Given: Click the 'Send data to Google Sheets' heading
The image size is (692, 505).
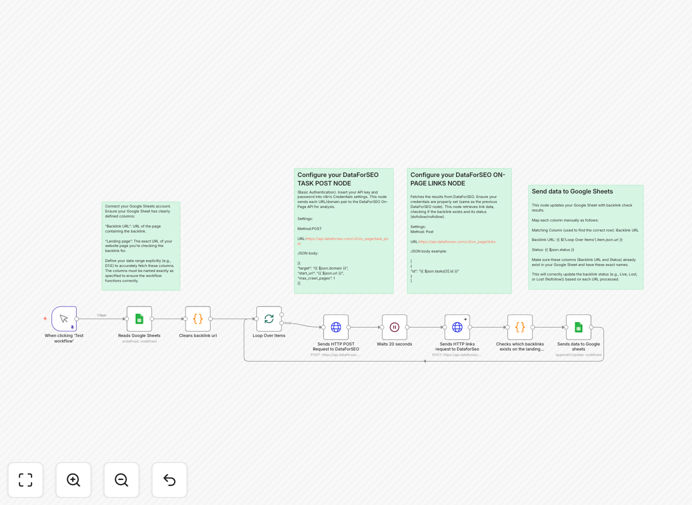Looking at the screenshot, I should pos(572,192).
